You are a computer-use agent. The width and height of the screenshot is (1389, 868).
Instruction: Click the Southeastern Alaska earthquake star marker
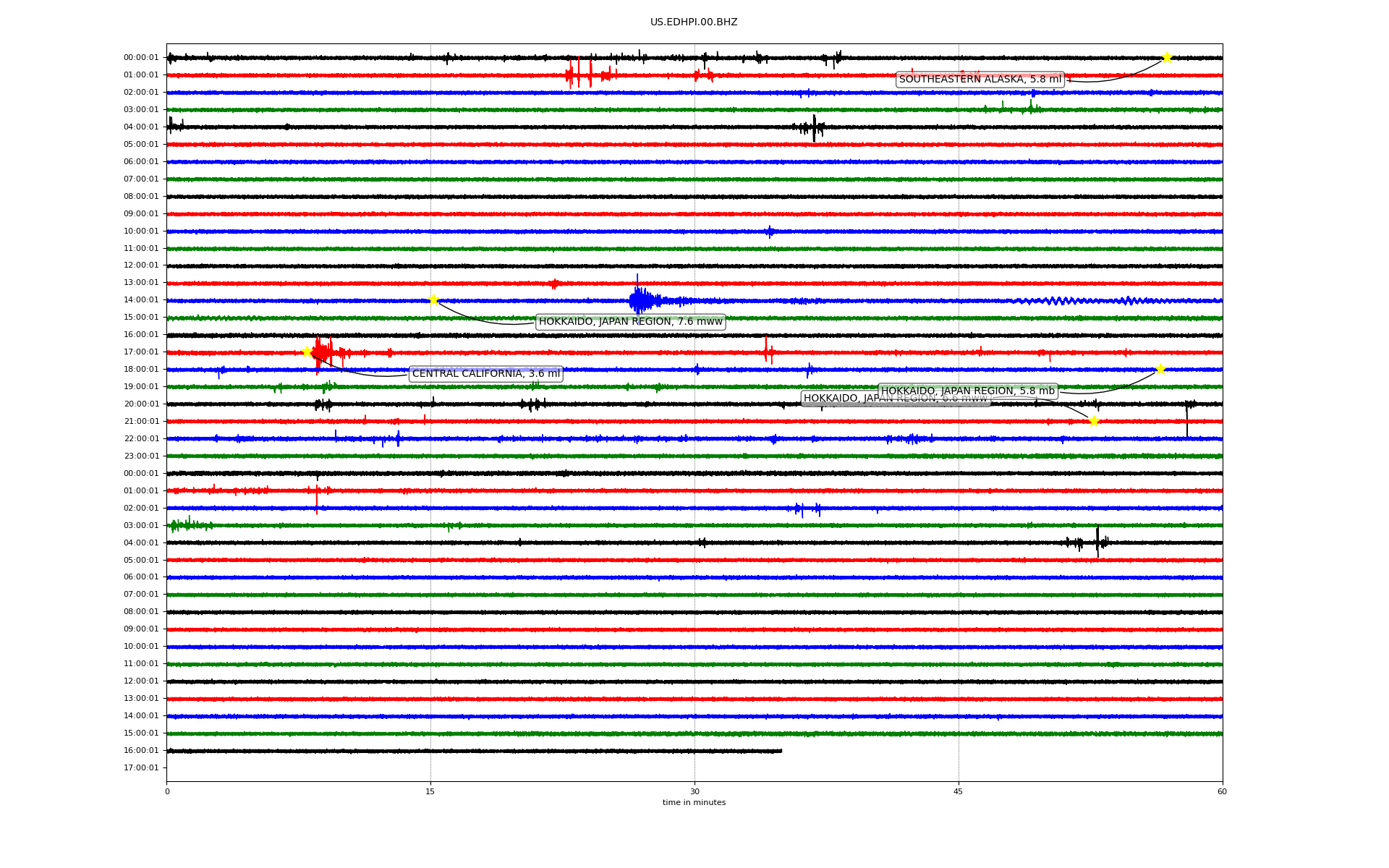(1167, 57)
